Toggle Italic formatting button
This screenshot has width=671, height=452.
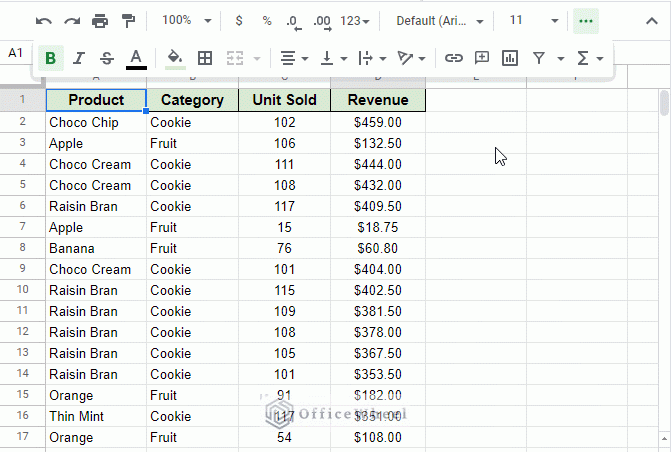(x=79, y=58)
